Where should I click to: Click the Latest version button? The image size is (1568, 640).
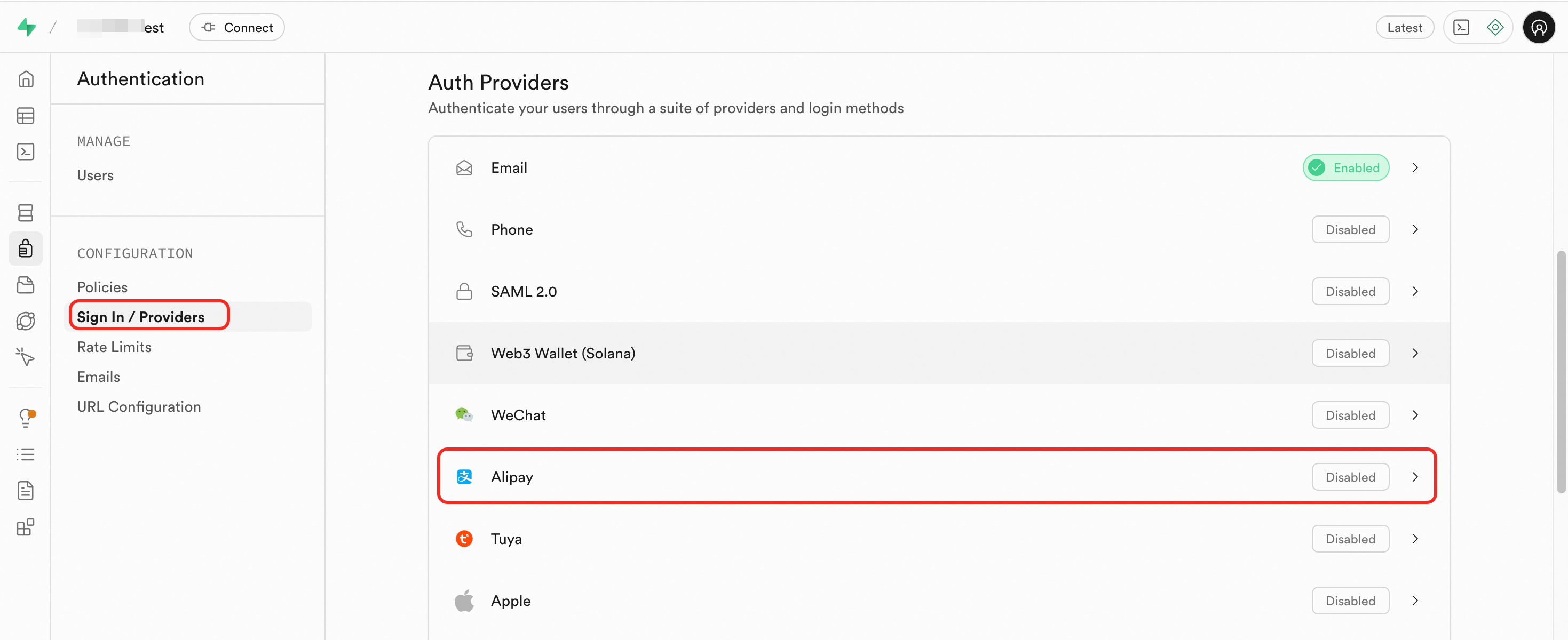(x=1404, y=27)
